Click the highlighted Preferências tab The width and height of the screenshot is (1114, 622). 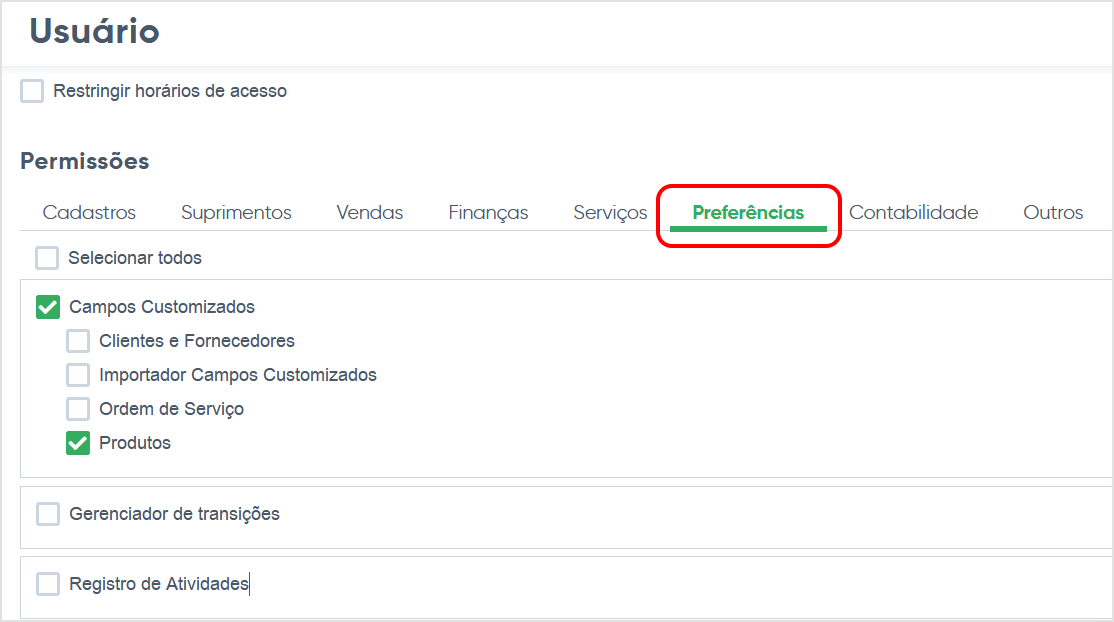[x=748, y=213]
